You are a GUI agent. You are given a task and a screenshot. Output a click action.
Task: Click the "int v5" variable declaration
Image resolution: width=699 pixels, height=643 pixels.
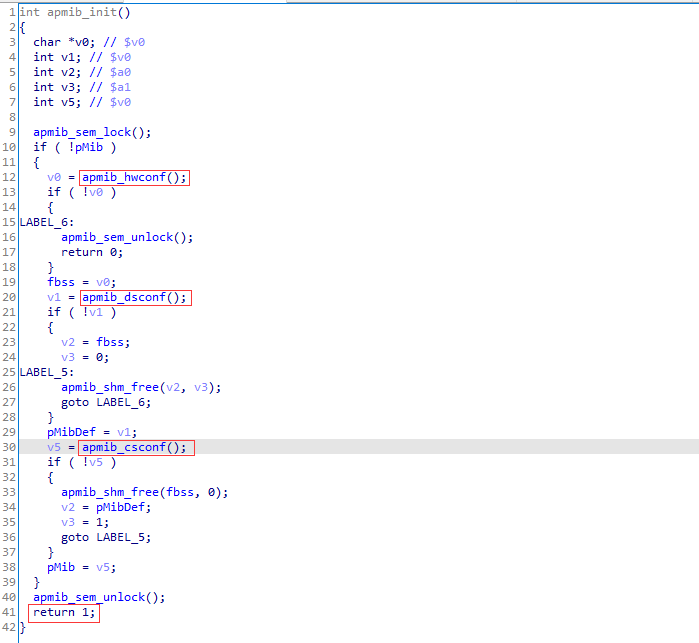click(x=57, y=102)
